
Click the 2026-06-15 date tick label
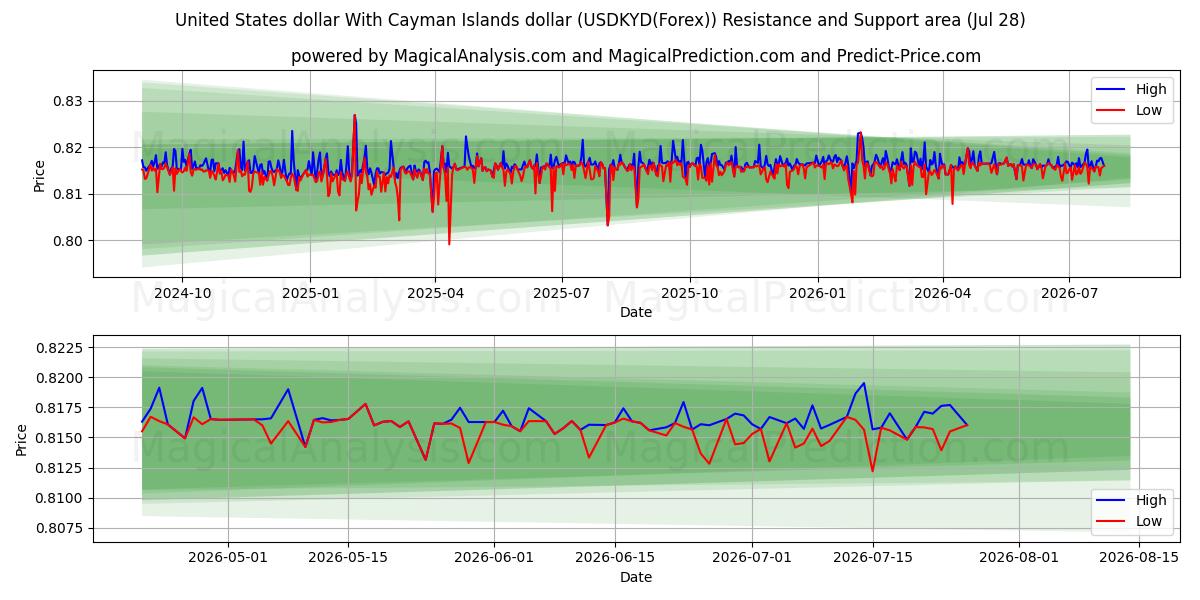click(614, 558)
